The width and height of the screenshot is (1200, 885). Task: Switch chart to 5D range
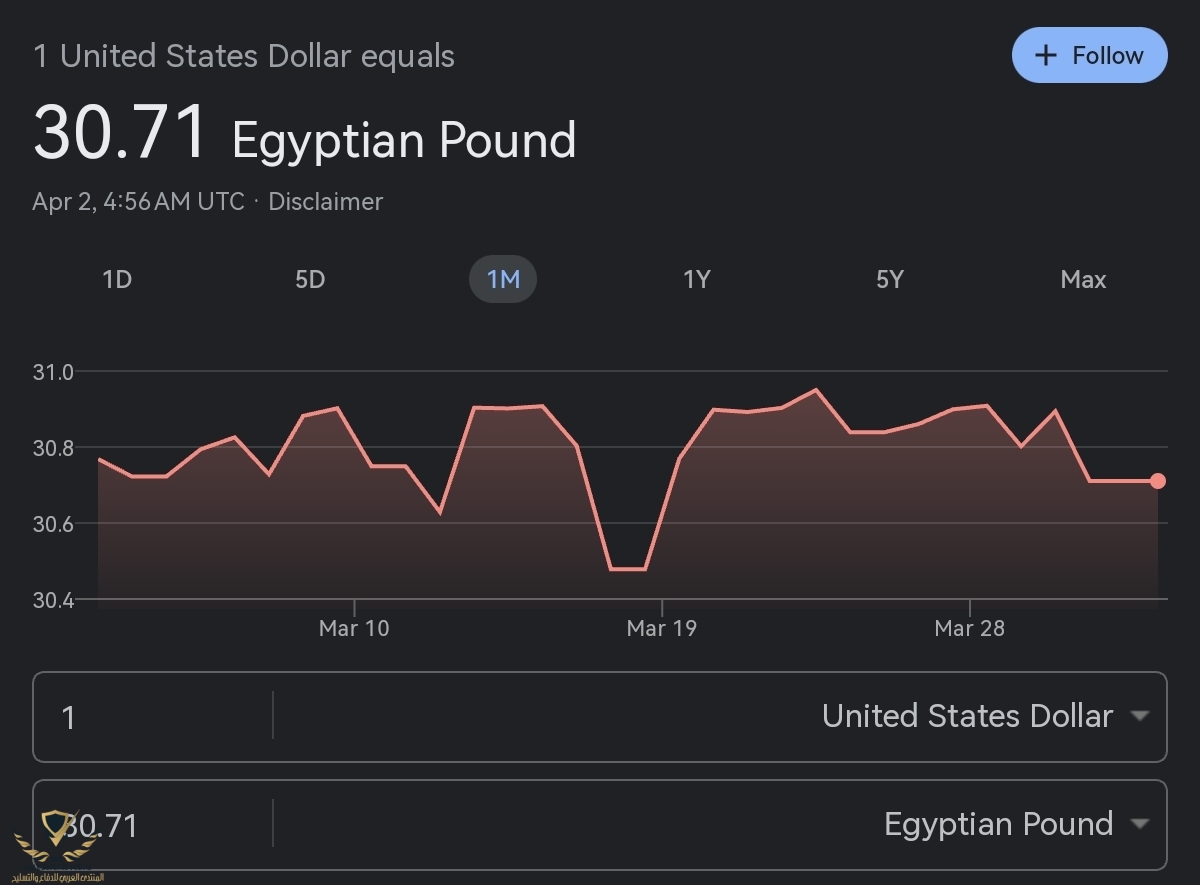pyautogui.click(x=310, y=279)
